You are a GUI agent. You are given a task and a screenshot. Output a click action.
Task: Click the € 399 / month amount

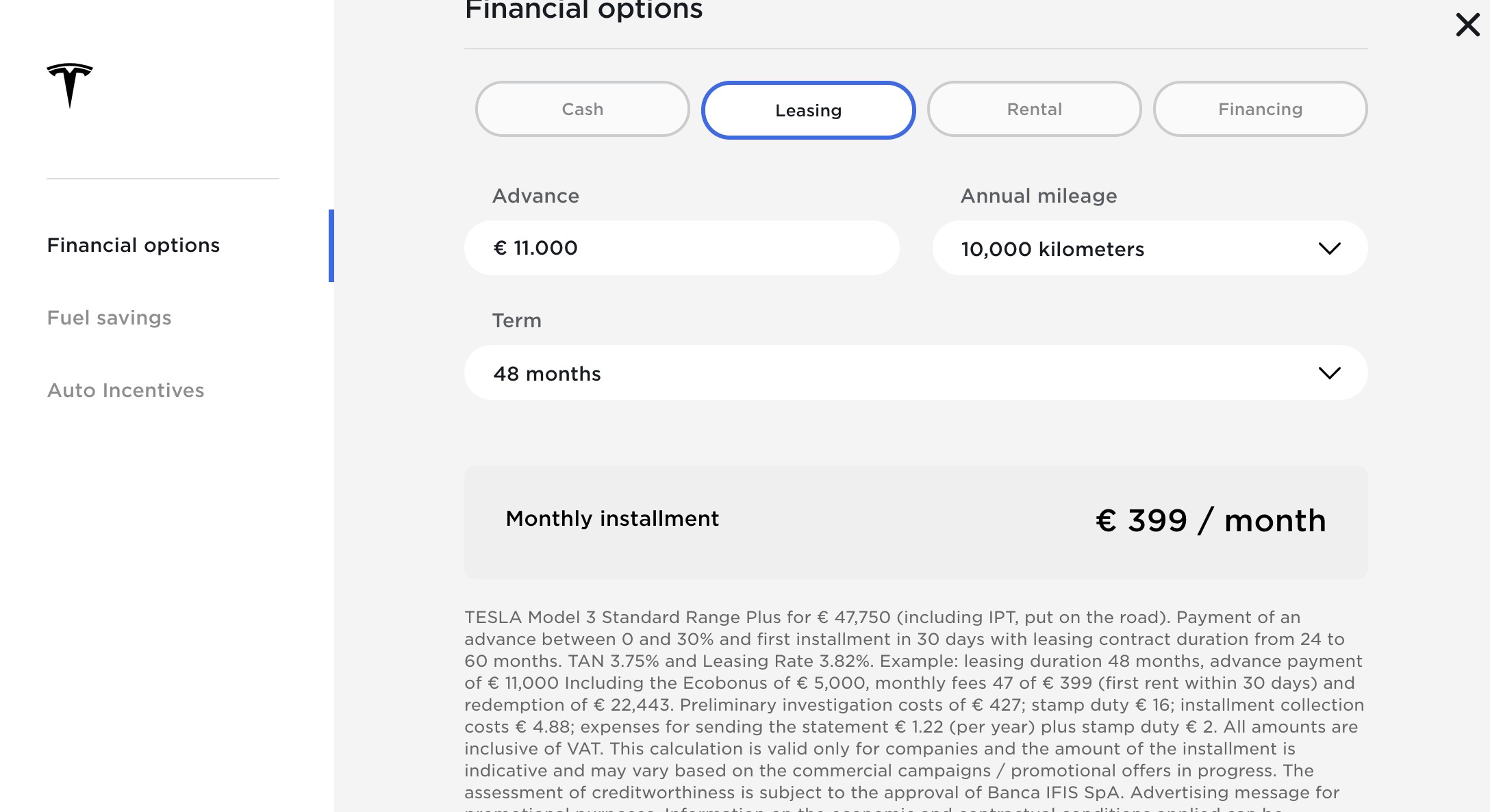tap(1211, 520)
